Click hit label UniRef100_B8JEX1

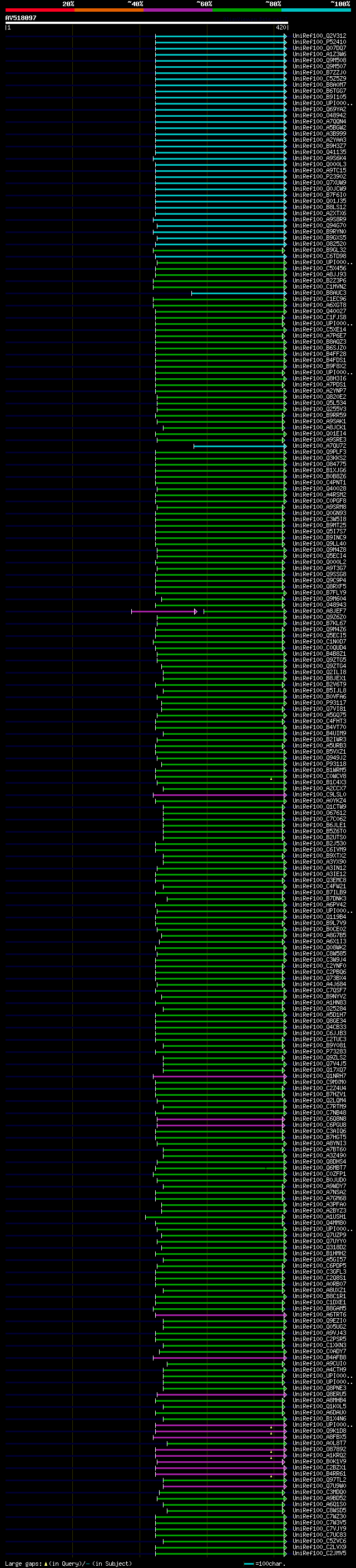point(319,678)
